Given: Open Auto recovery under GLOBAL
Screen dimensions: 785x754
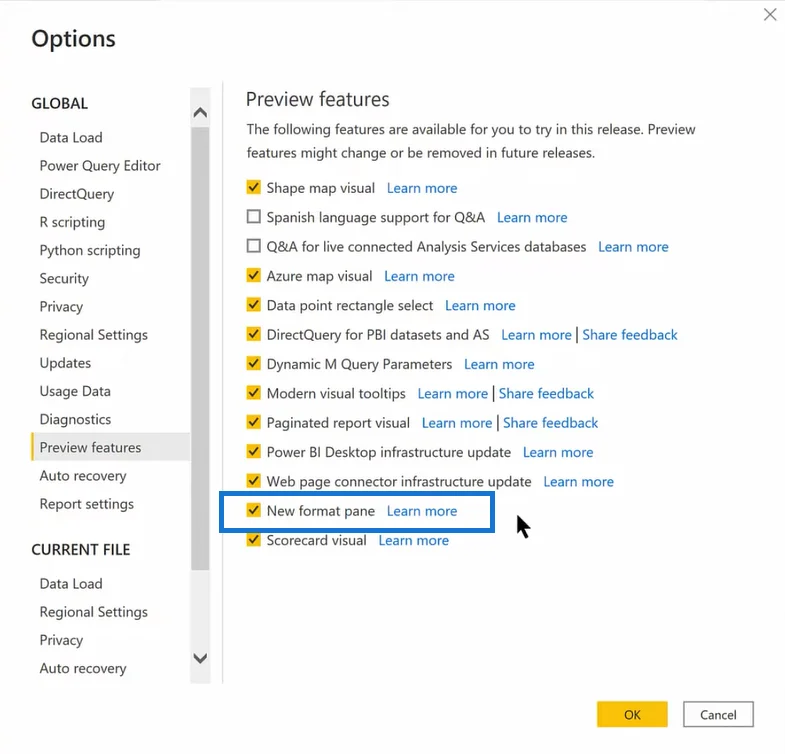Looking at the screenshot, I should (83, 476).
